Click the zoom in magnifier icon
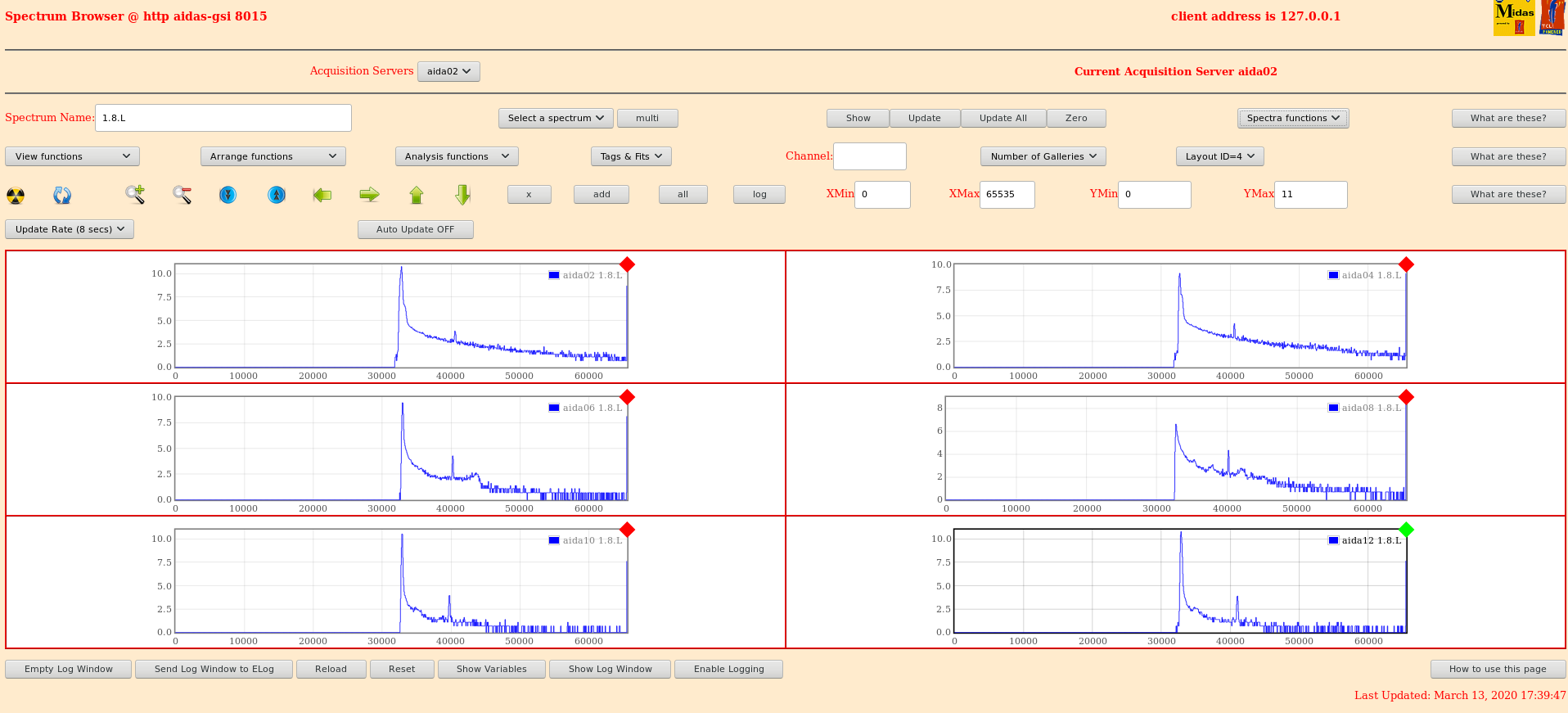Image resolution: width=1568 pixels, height=713 pixels. (x=135, y=195)
